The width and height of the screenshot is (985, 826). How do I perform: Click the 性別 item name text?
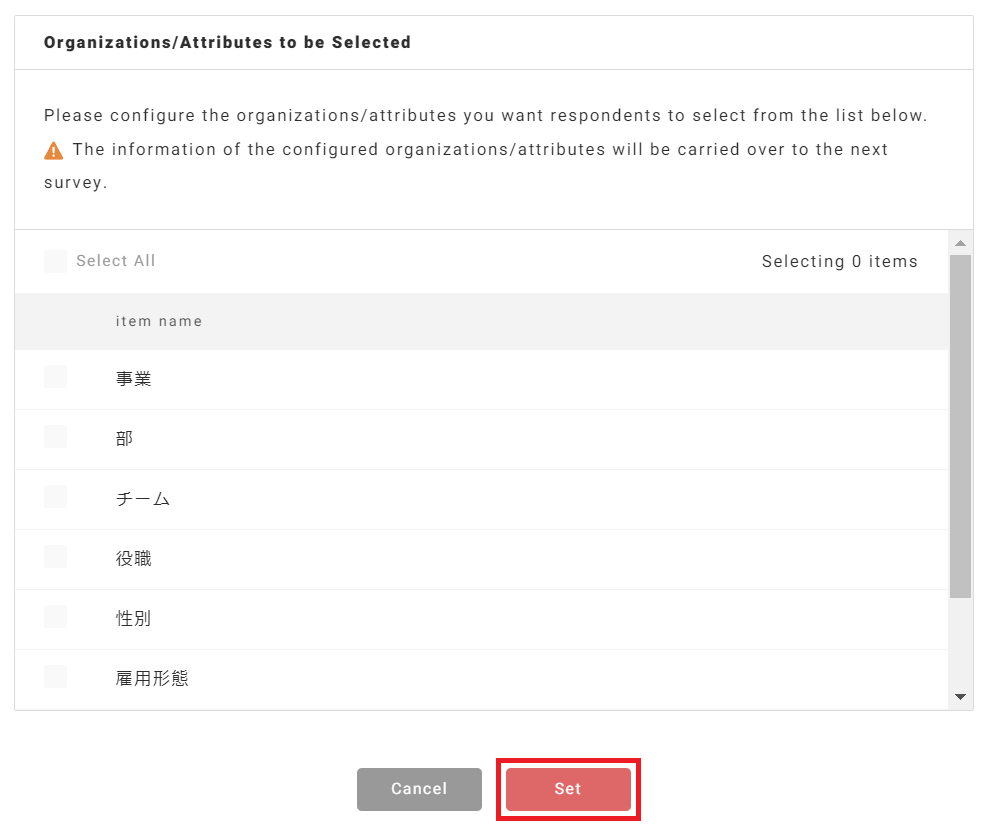point(133,619)
